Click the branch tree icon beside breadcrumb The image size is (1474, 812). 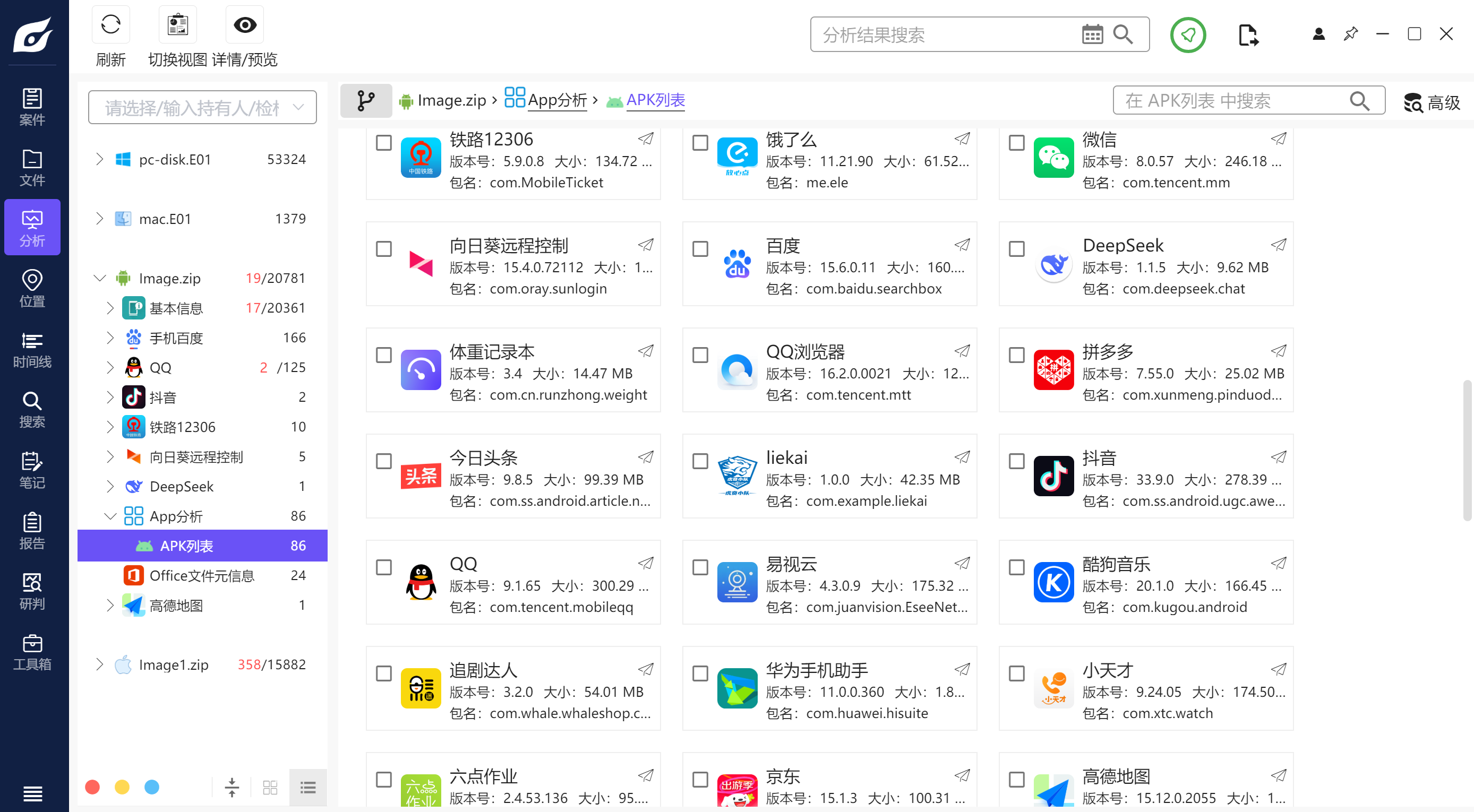click(366, 101)
